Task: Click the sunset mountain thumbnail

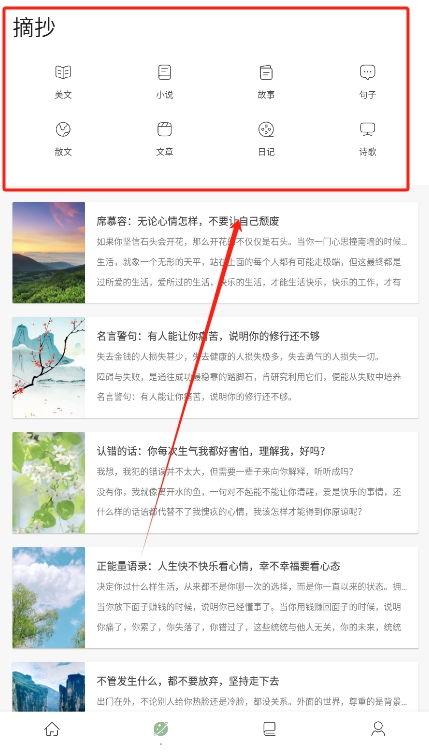Action: point(49,253)
